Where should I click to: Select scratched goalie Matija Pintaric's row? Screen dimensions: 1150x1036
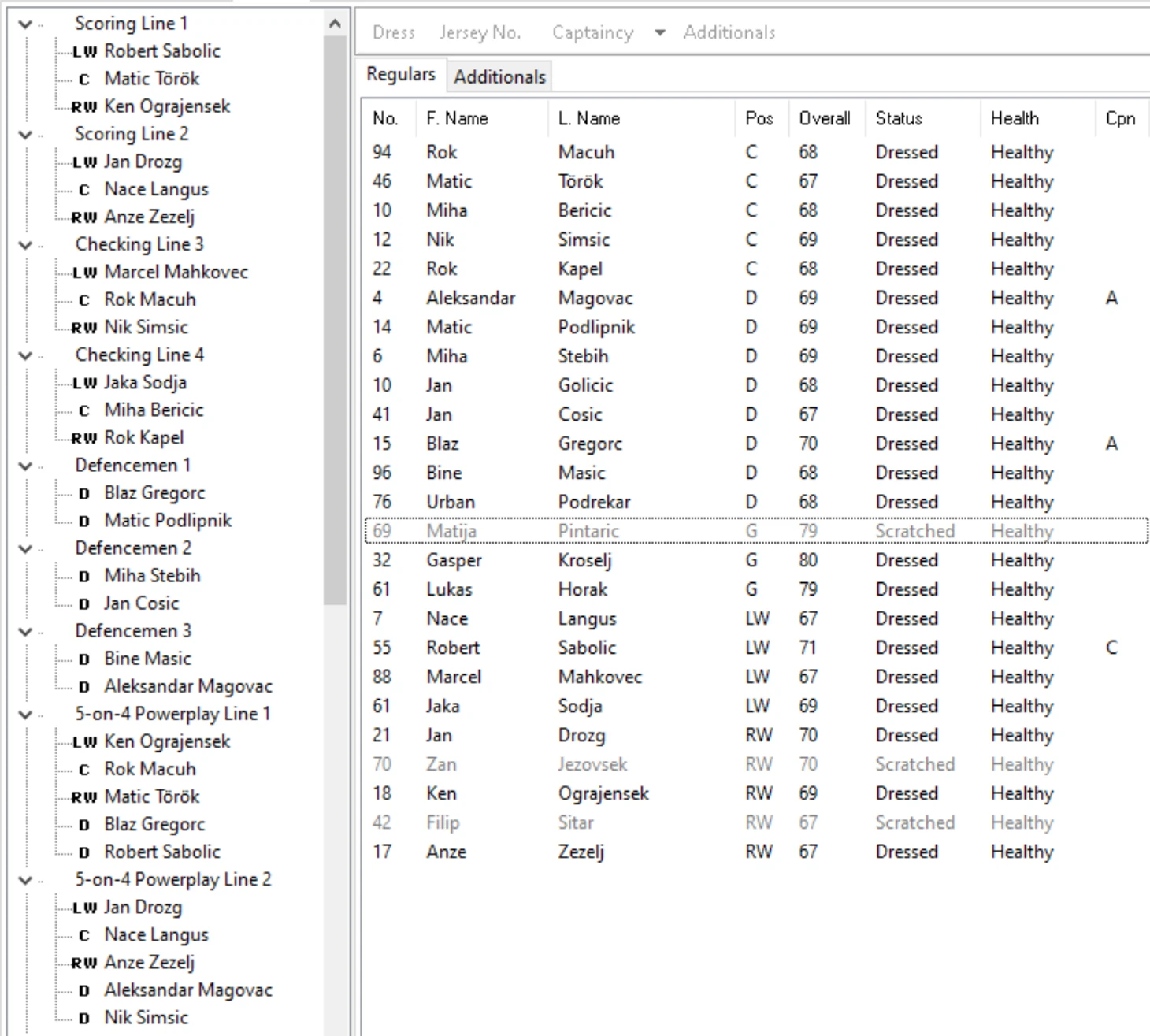[756, 531]
